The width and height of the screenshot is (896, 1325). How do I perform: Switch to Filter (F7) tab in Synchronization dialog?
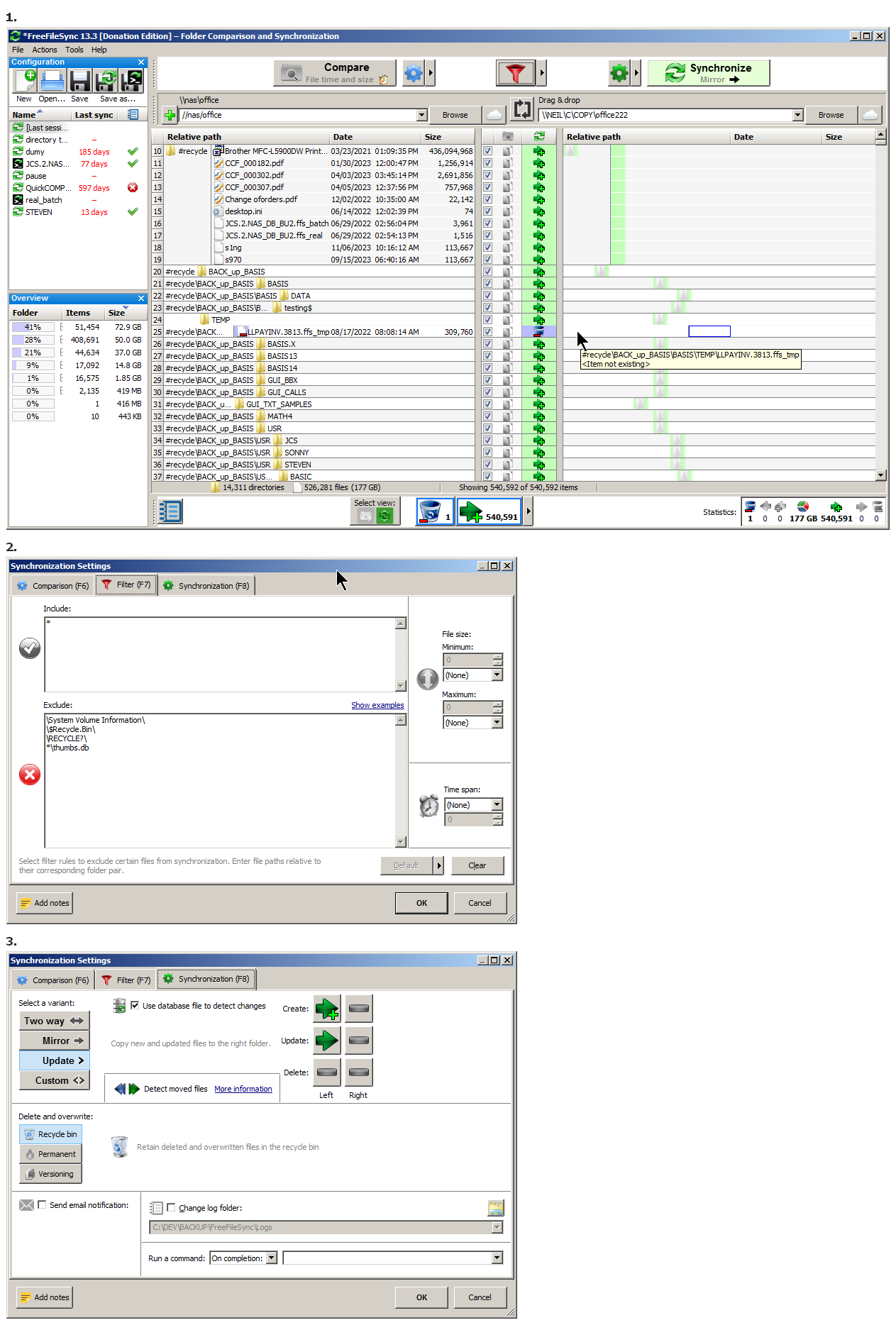click(x=126, y=980)
